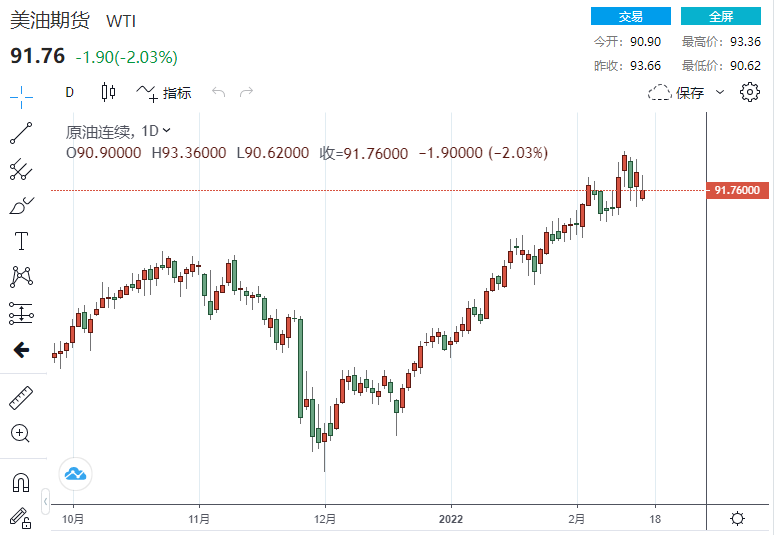Collapse the left drawing toolbar
775x535 pixels.
click(x=45, y=499)
